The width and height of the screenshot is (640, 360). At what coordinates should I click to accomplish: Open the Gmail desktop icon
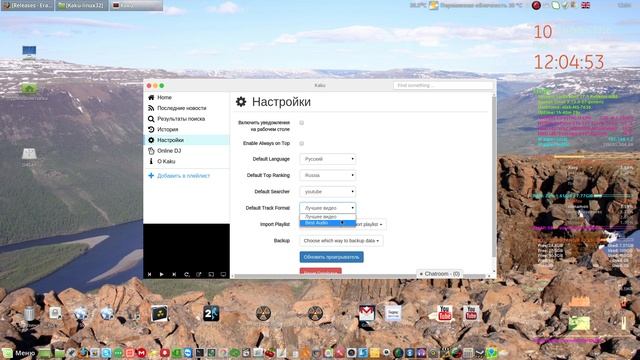coord(367,313)
